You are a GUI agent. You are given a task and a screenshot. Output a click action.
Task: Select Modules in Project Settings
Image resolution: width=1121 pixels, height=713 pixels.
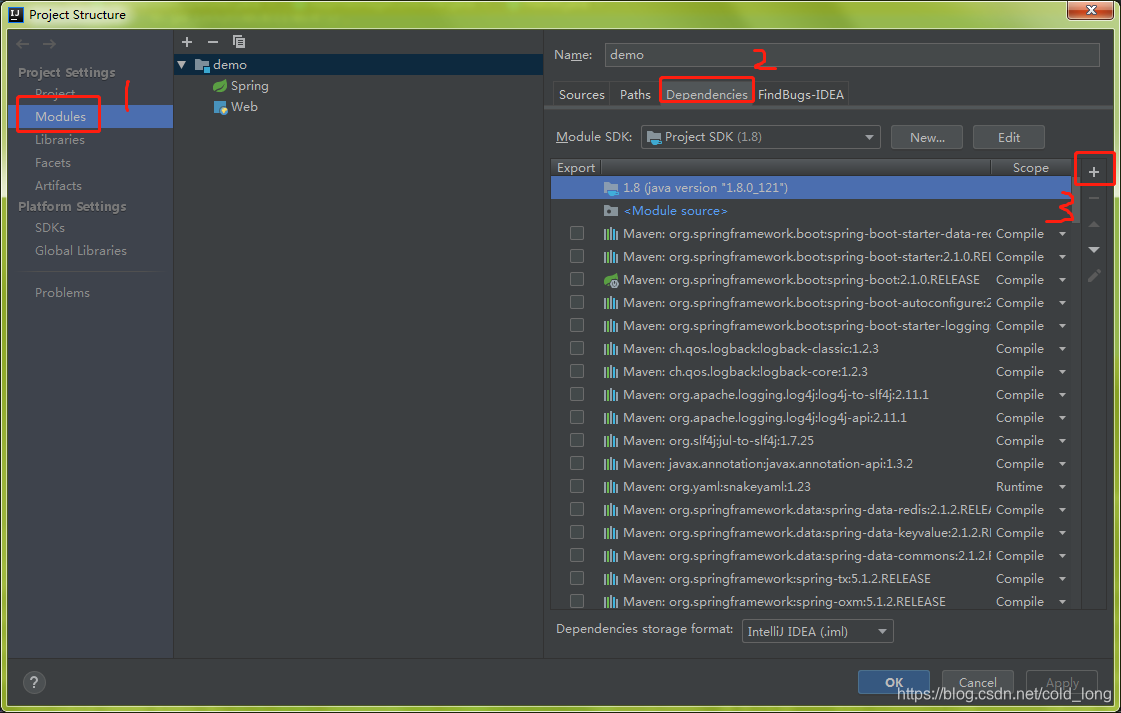[60, 117]
